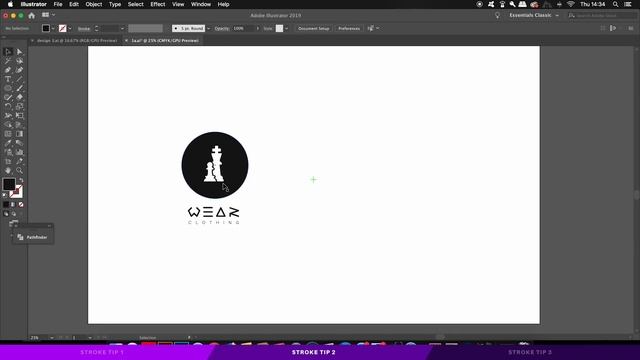This screenshot has width=640, height=360.
Task: Activate the Width warp tool
Action: (8, 116)
